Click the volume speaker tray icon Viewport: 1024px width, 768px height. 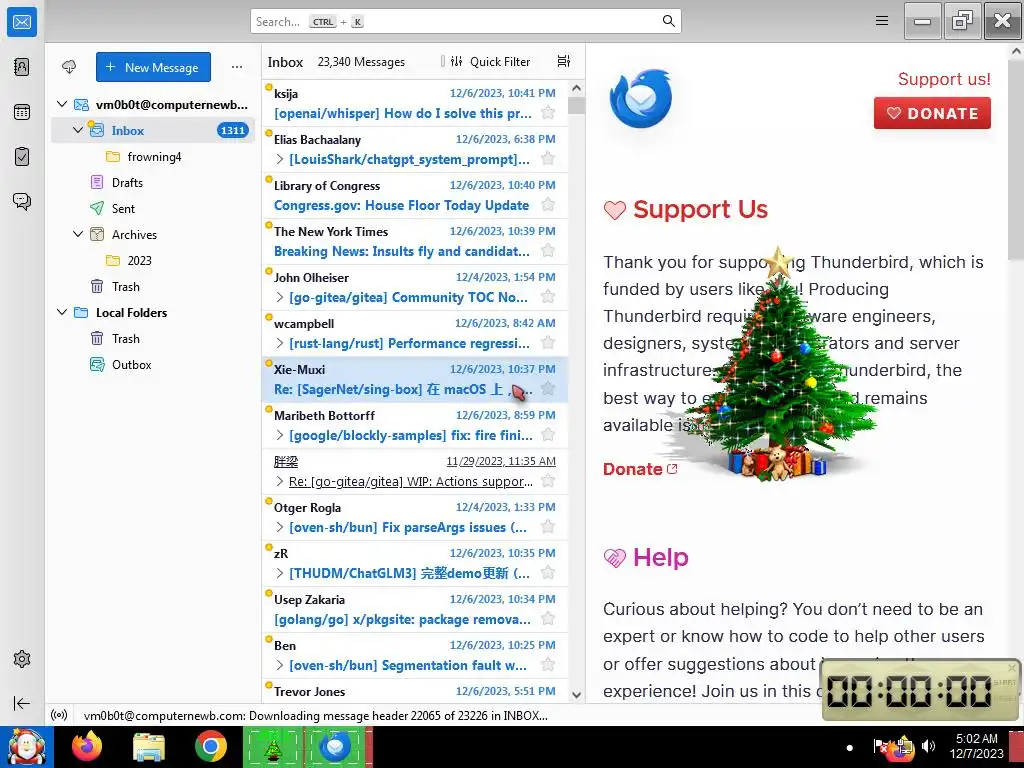[928, 746]
